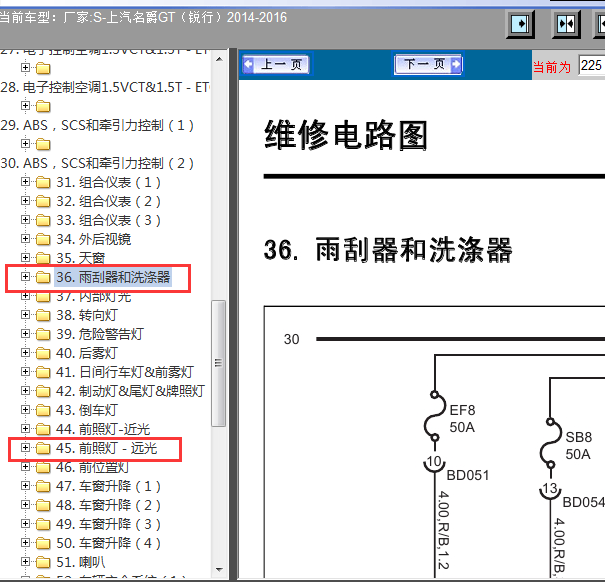Expand the 45. 前照灯 - 远光 node

25,447
